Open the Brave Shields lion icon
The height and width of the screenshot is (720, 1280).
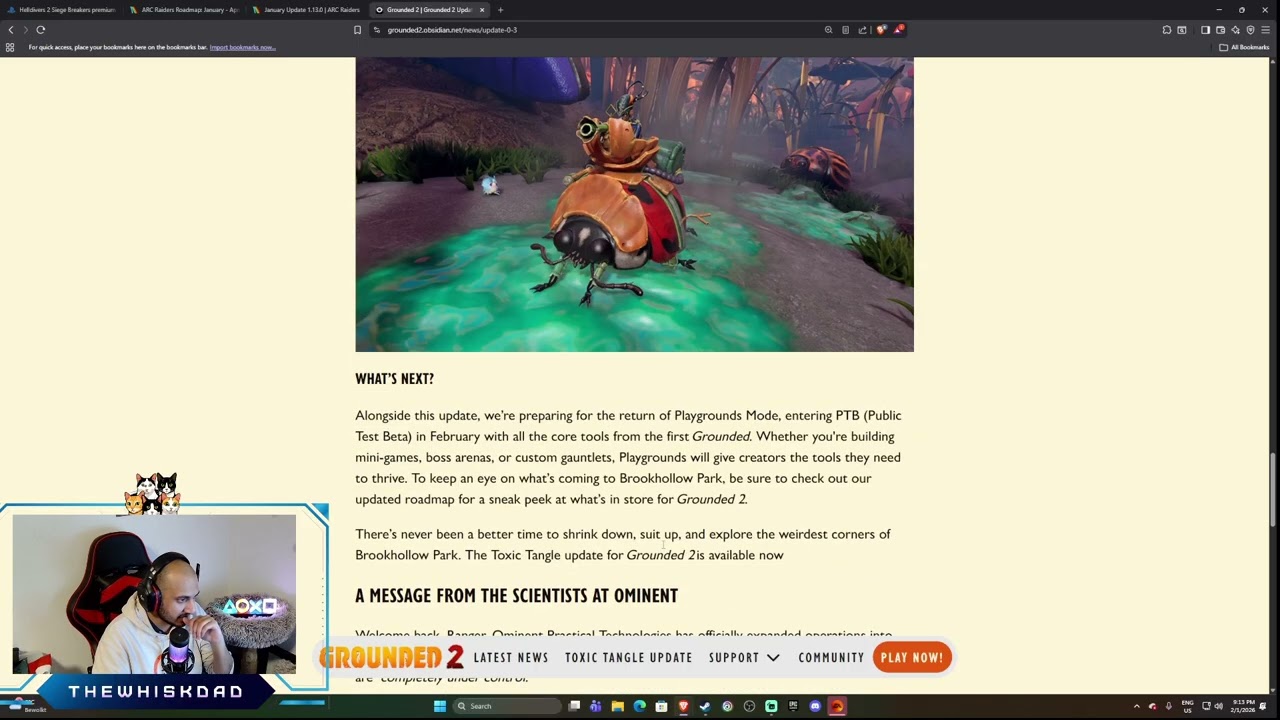880,30
